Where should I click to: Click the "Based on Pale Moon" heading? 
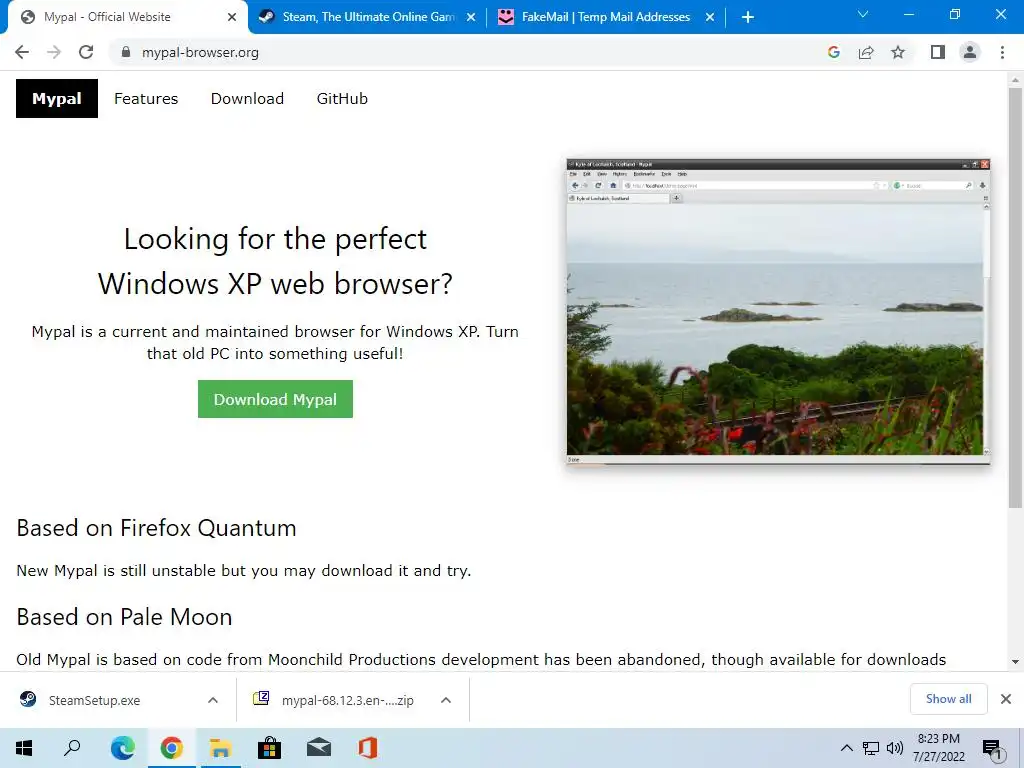[124, 616]
